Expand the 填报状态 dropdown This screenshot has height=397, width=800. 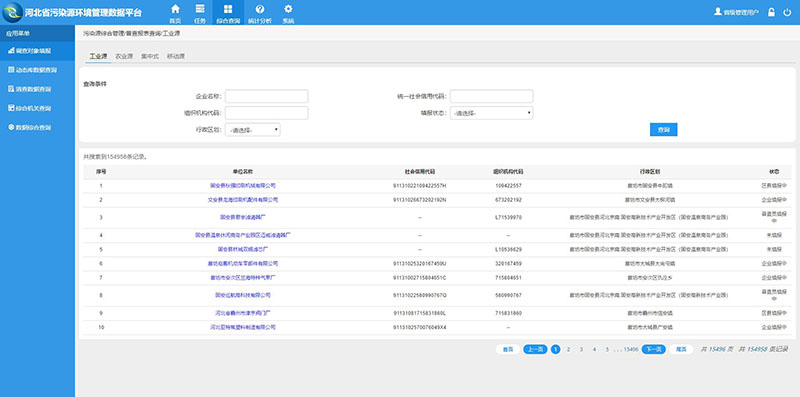491,113
